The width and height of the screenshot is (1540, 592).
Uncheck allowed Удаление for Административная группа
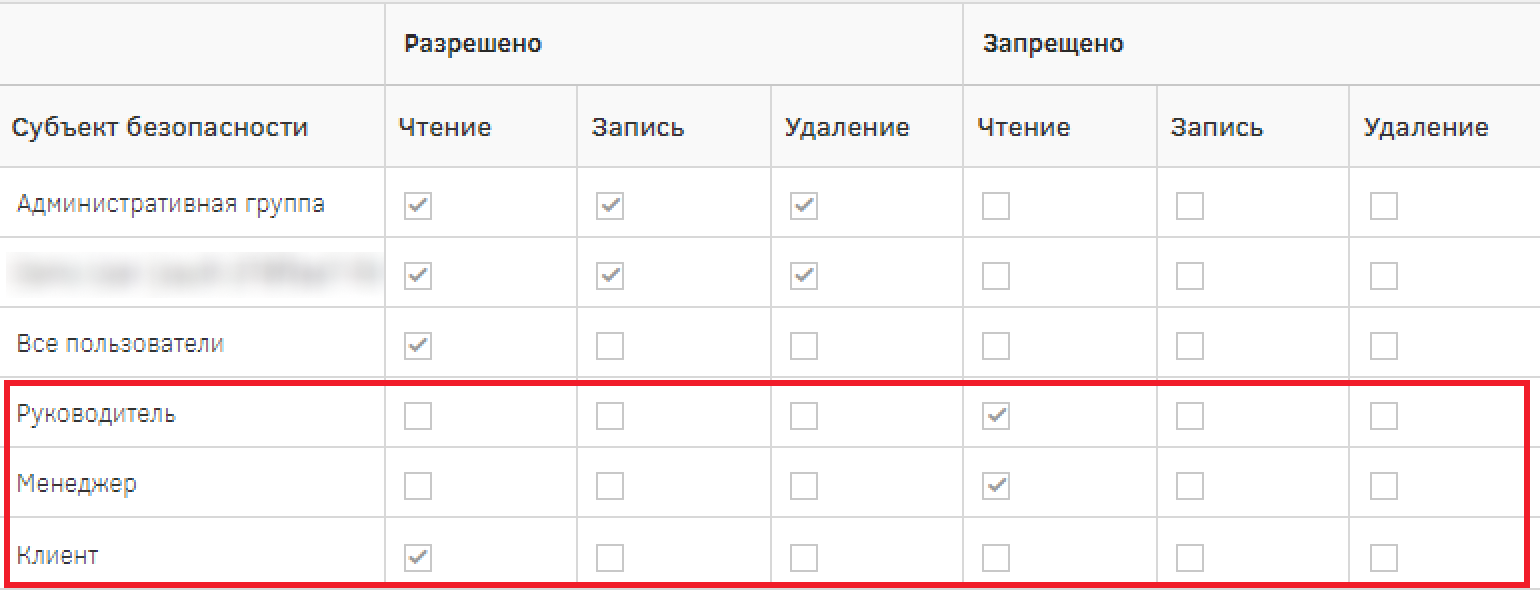tap(804, 206)
